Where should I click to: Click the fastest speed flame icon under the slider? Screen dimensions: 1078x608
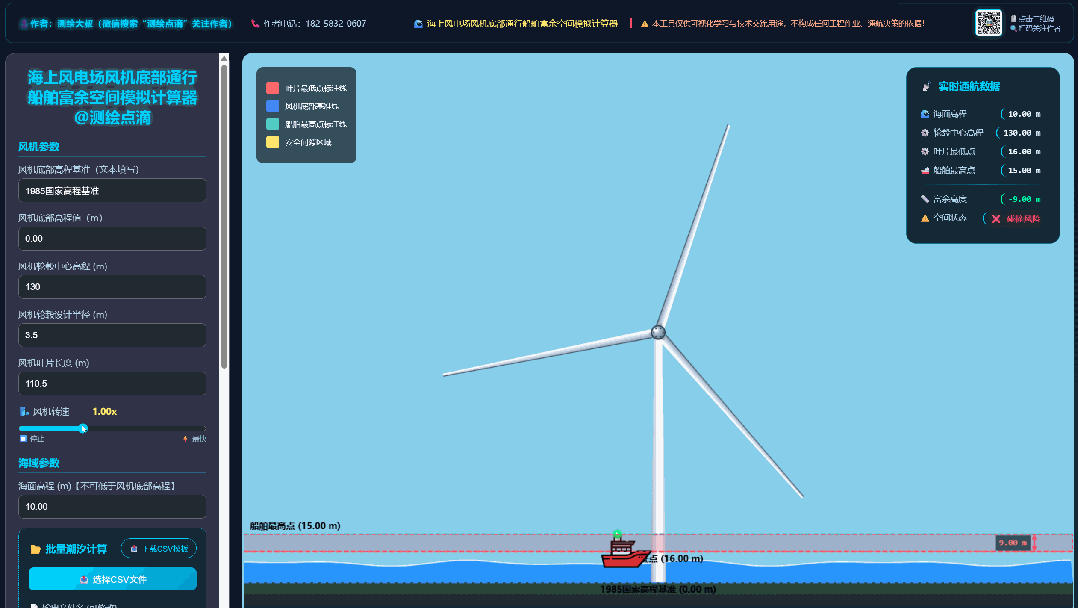[185, 439]
